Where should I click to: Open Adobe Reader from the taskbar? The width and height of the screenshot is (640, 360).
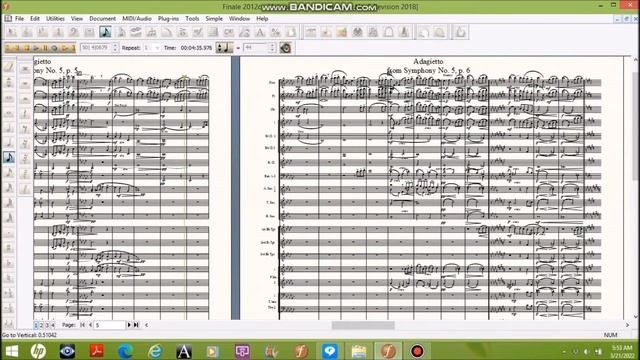96,351
